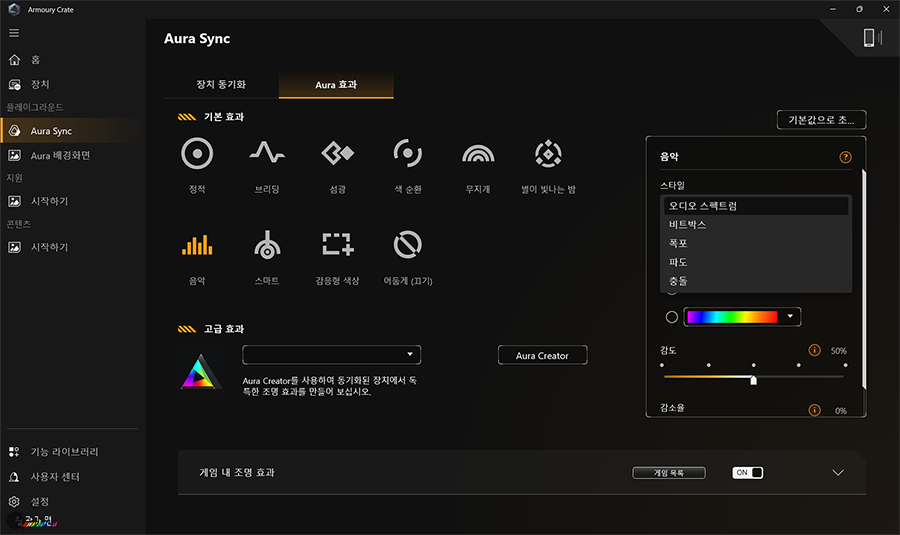Open the rainbow gradient color dropdown arrow
Screen dimensions: 900x535
(x=790, y=316)
